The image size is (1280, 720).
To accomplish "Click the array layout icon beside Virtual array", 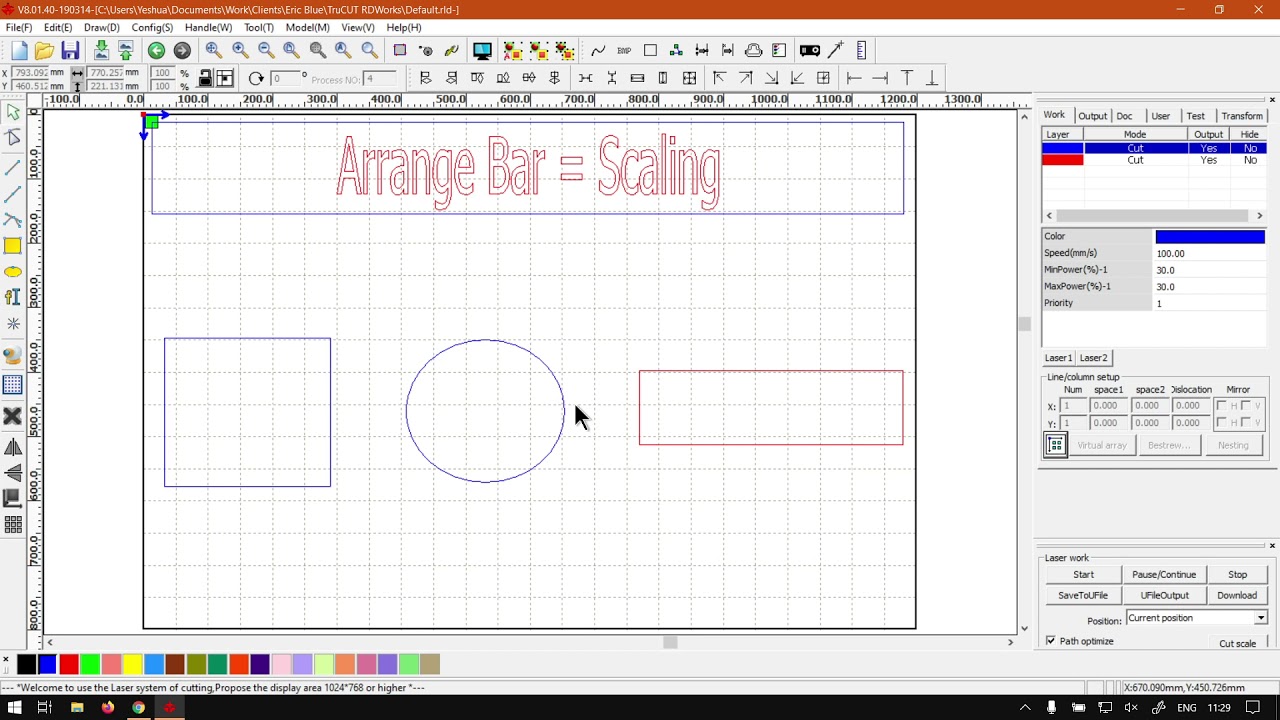I will click(1056, 446).
